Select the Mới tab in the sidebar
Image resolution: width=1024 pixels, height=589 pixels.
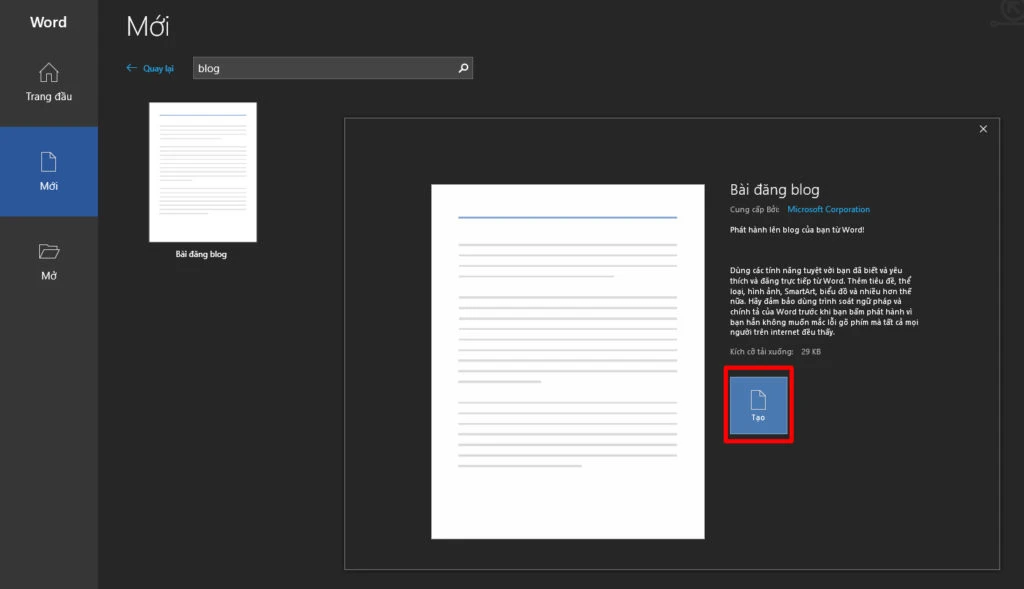48,171
